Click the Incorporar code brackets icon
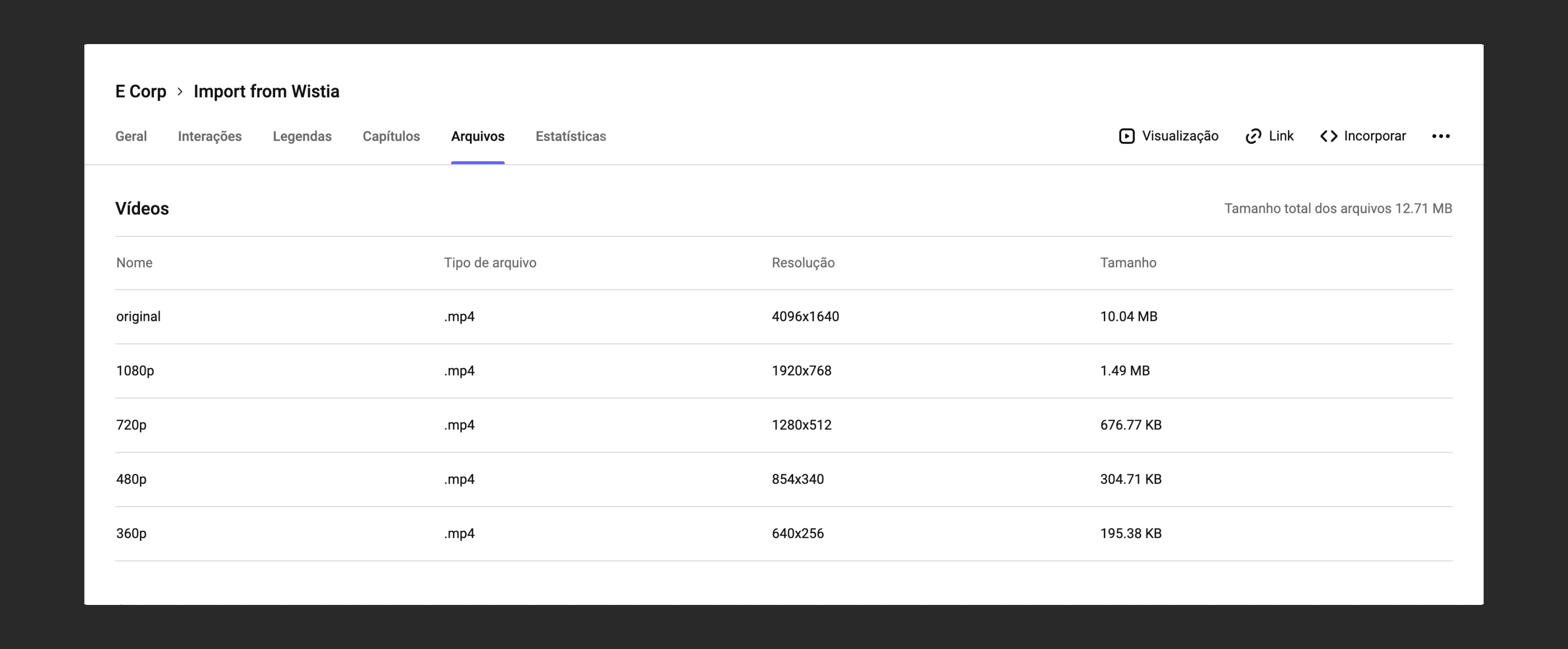1568x649 pixels. tap(1329, 136)
